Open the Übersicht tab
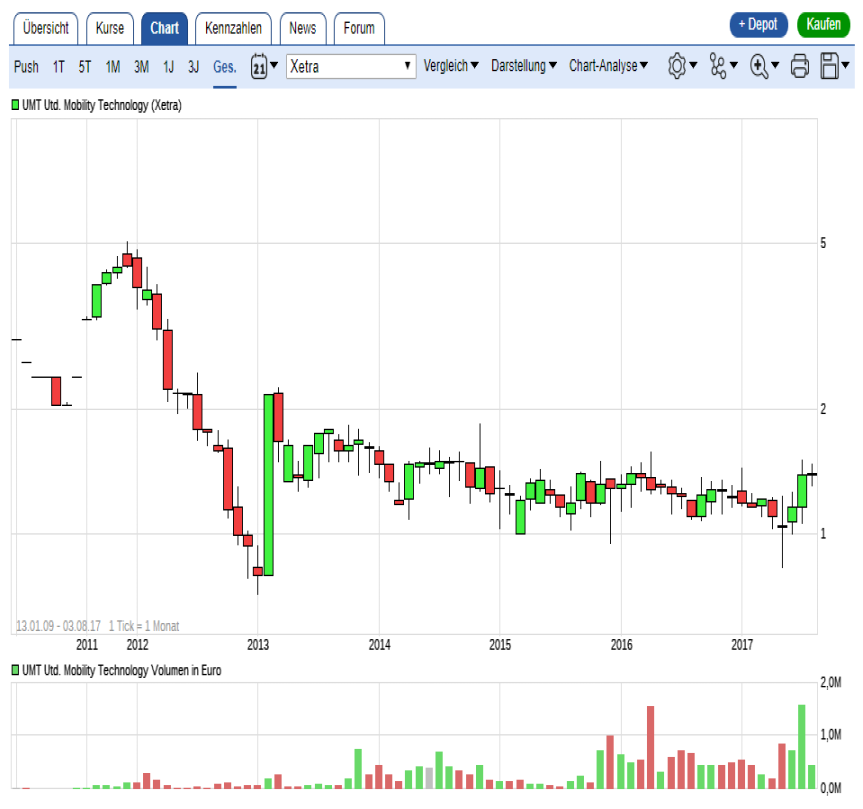The width and height of the screenshot is (863, 809). coord(46,28)
